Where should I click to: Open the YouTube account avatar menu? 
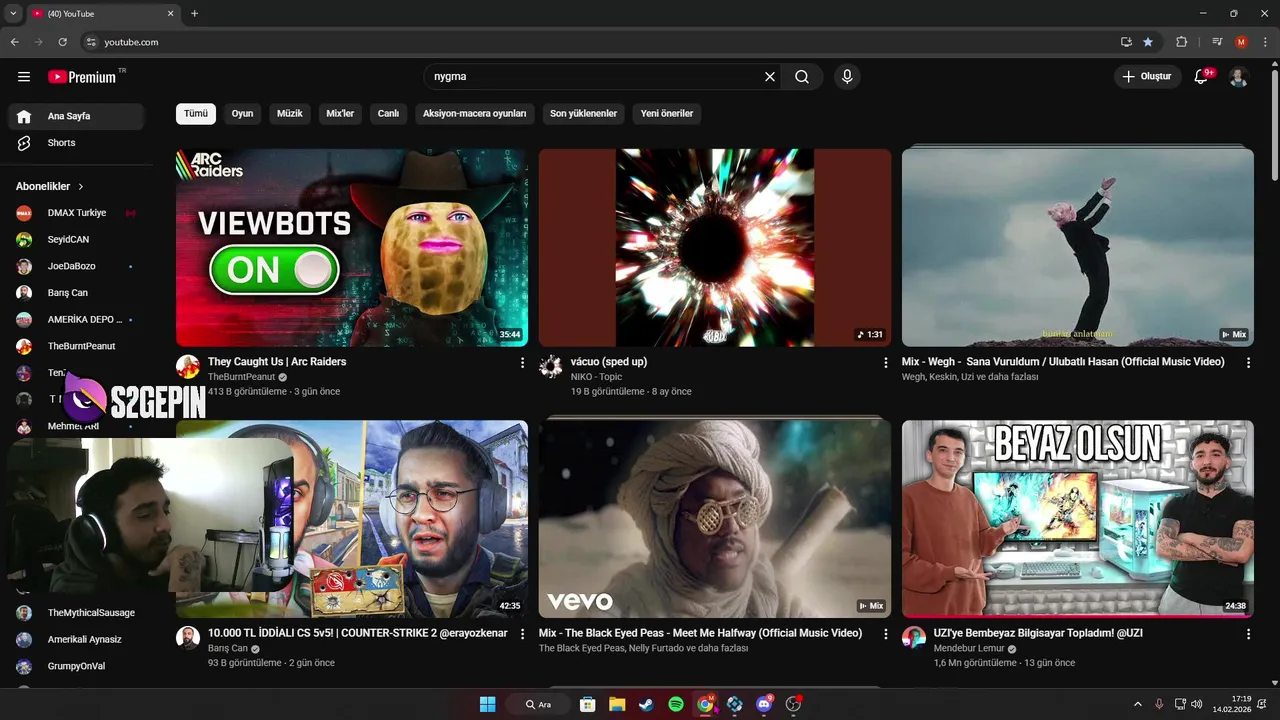click(1238, 77)
